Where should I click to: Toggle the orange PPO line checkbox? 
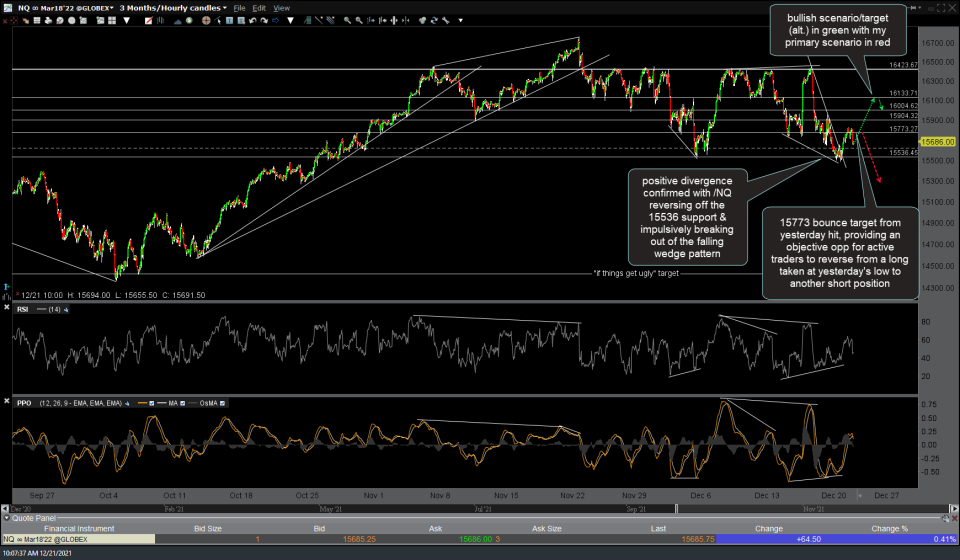[151, 403]
